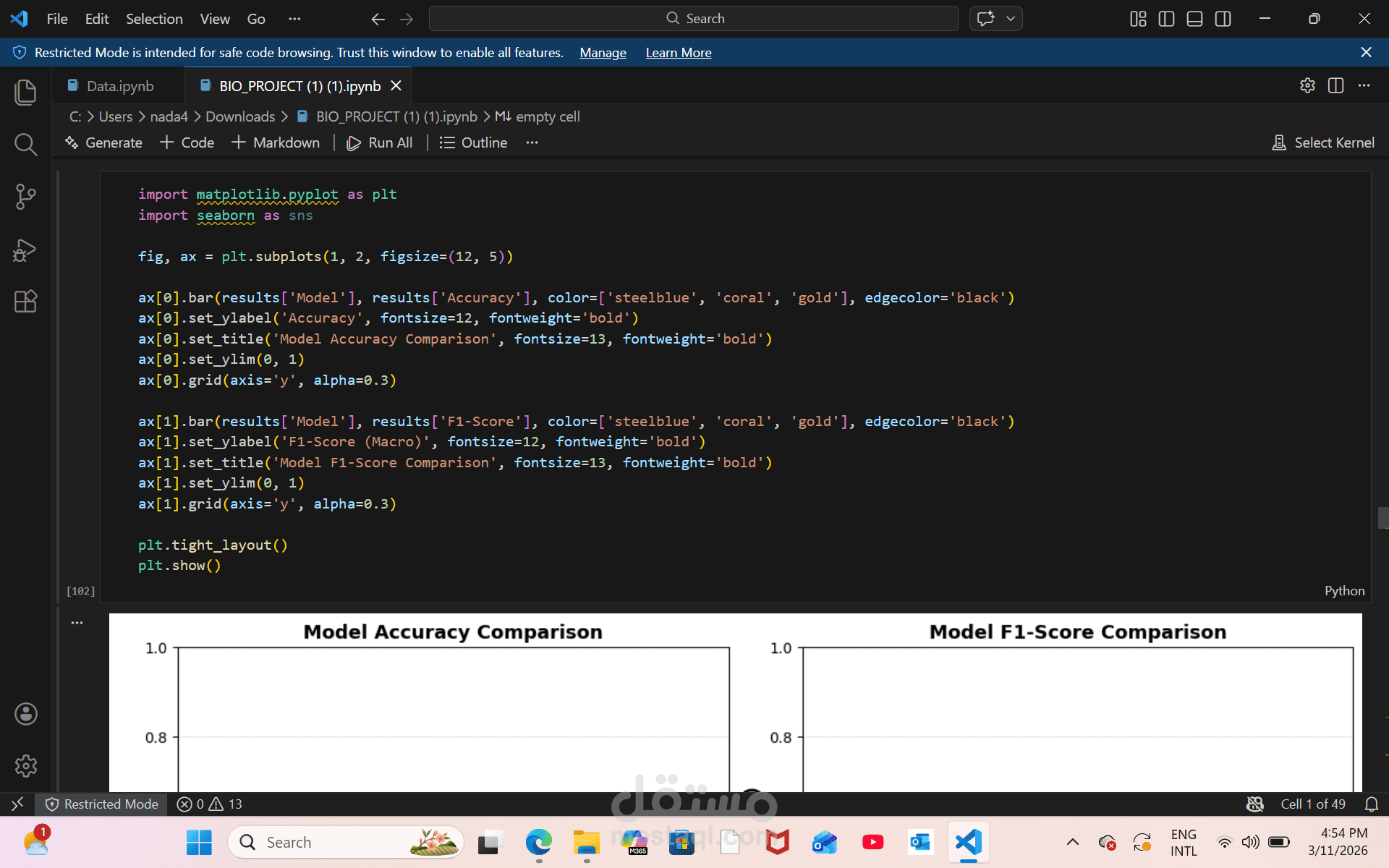1389x868 pixels.
Task: Expand the notebook toolbar more actions menu
Action: 532,142
